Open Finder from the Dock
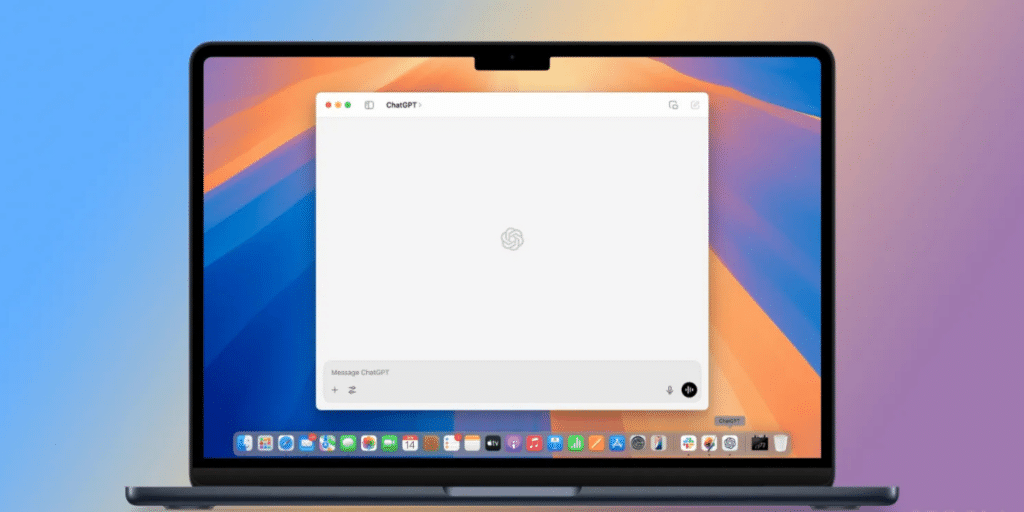This screenshot has width=1024, height=512. pos(245,443)
